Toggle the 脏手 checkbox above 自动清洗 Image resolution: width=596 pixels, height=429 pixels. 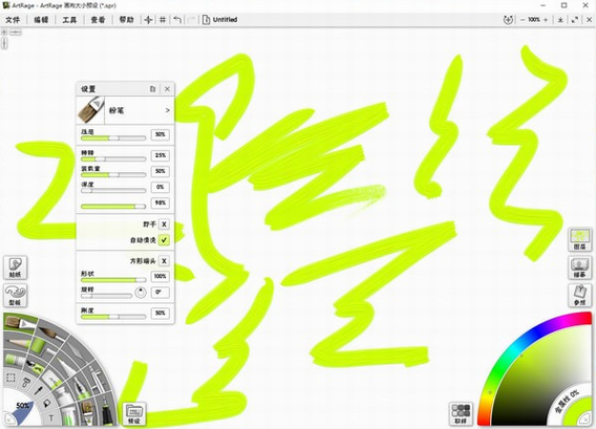point(164,224)
